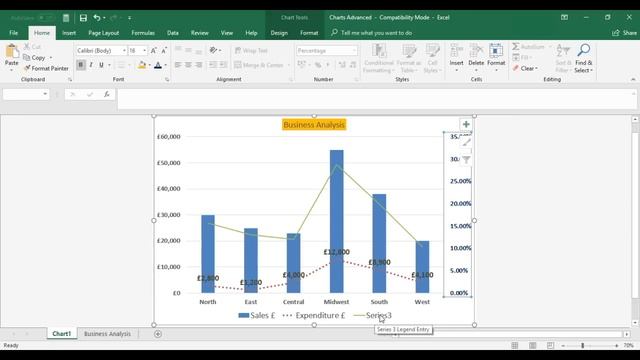Click the calculator icon in title bar
The width and height of the screenshot is (640, 360).
coord(66,18)
